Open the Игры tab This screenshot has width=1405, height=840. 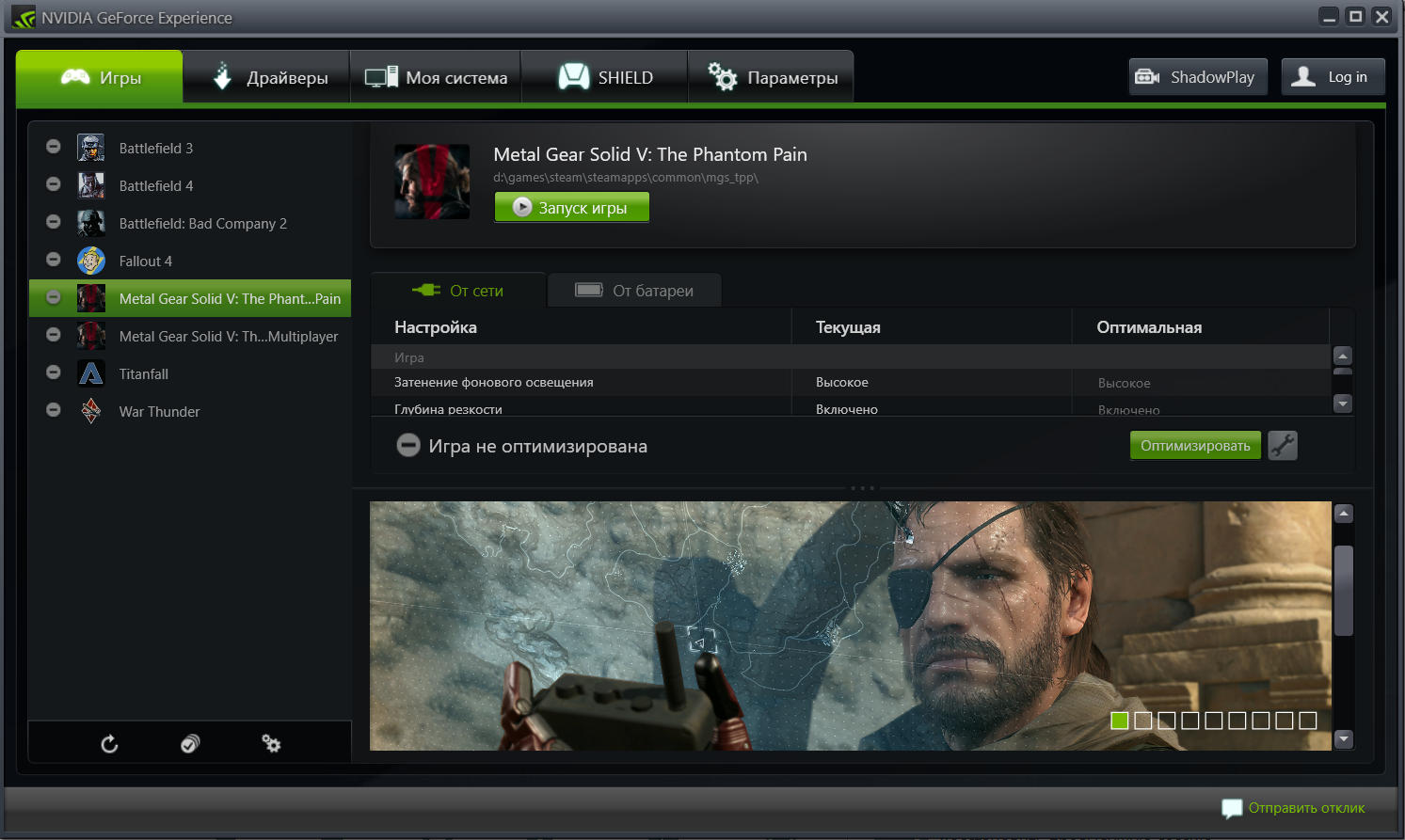[x=100, y=77]
